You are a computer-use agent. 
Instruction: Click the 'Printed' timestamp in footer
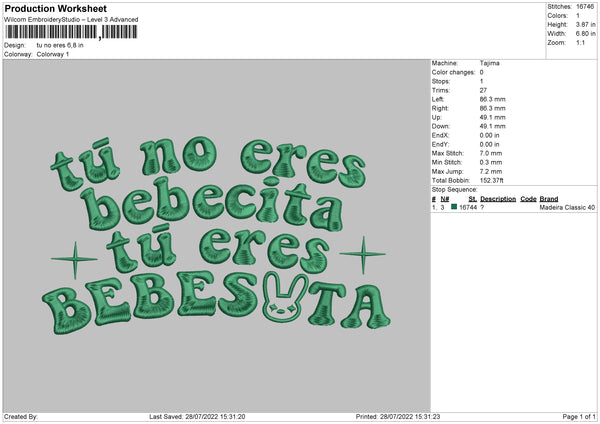[398, 417]
